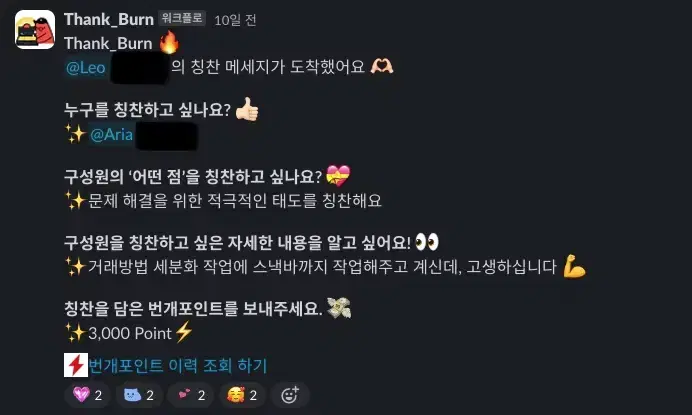Click the eyes emoji
This screenshot has height=415, width=692.
click(x=427, y=242)
